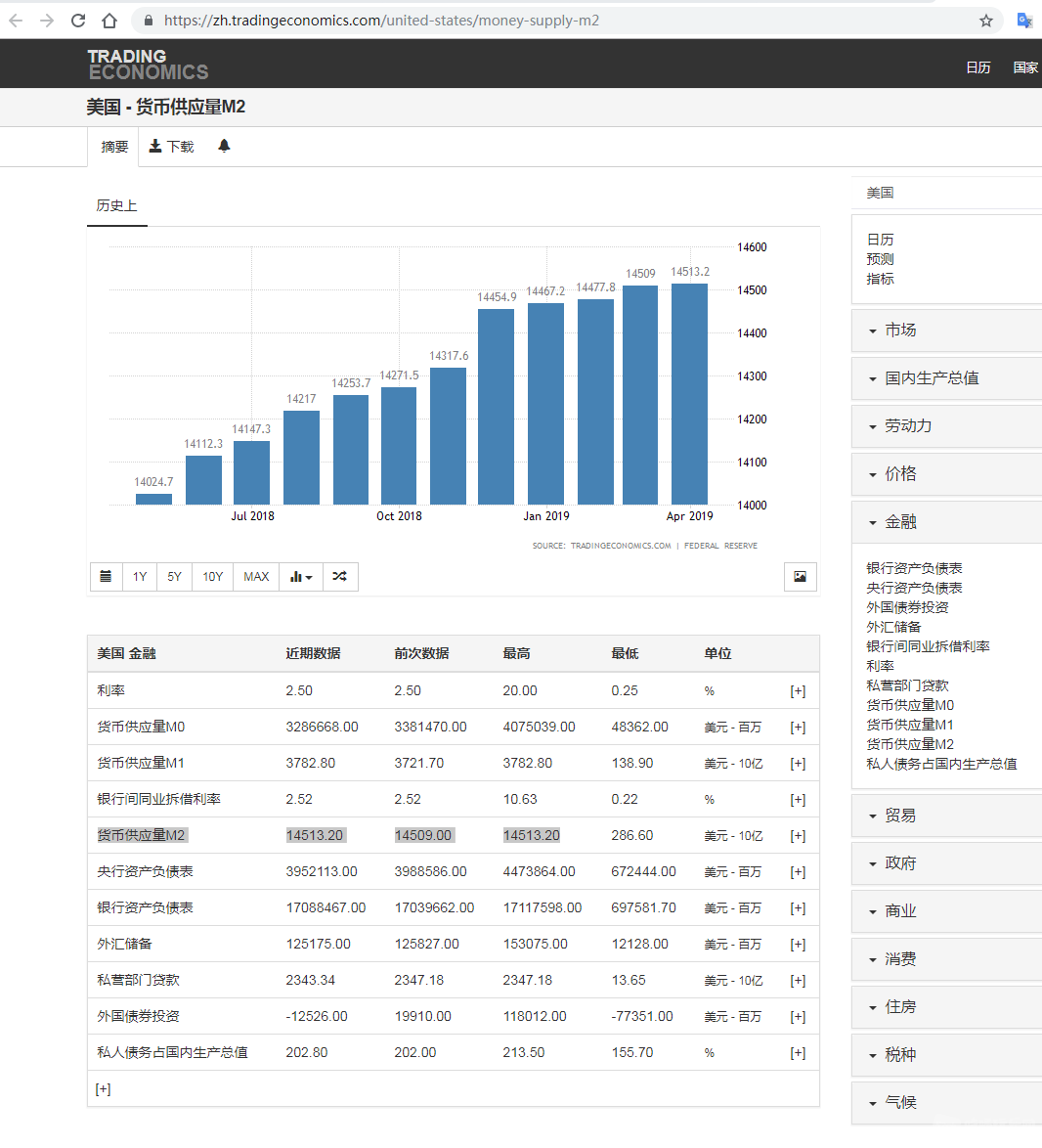Click the 14024.7 bar in chart

coord(153,500)
